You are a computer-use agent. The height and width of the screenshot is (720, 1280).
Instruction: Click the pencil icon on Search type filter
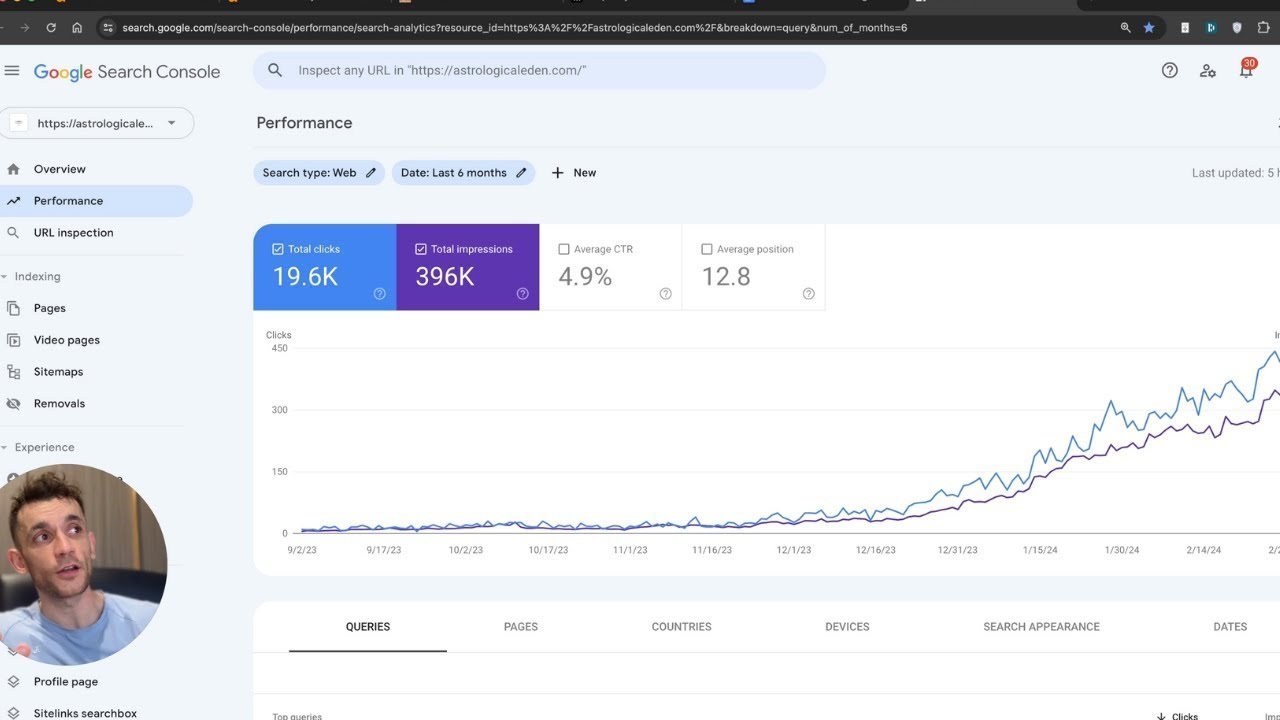coord(371,173)
